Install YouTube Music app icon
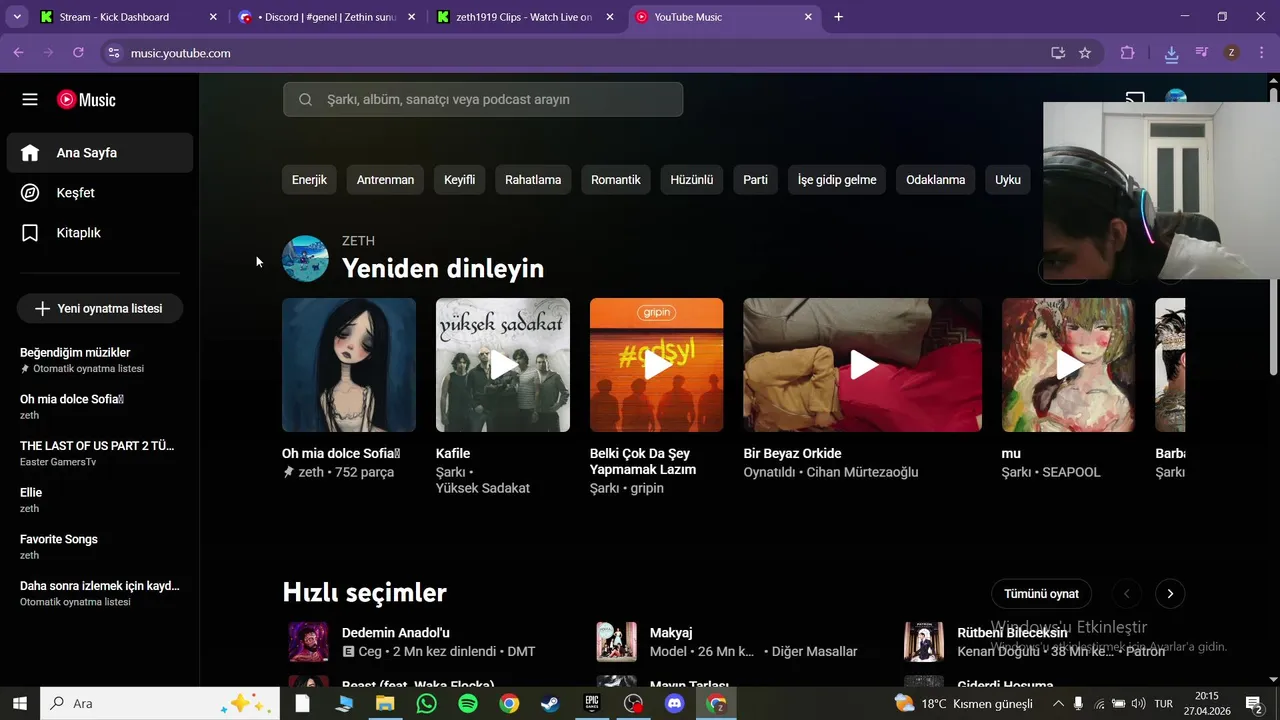Image resolution: width=1280 pixels, height=720 pixels. 1058,53
